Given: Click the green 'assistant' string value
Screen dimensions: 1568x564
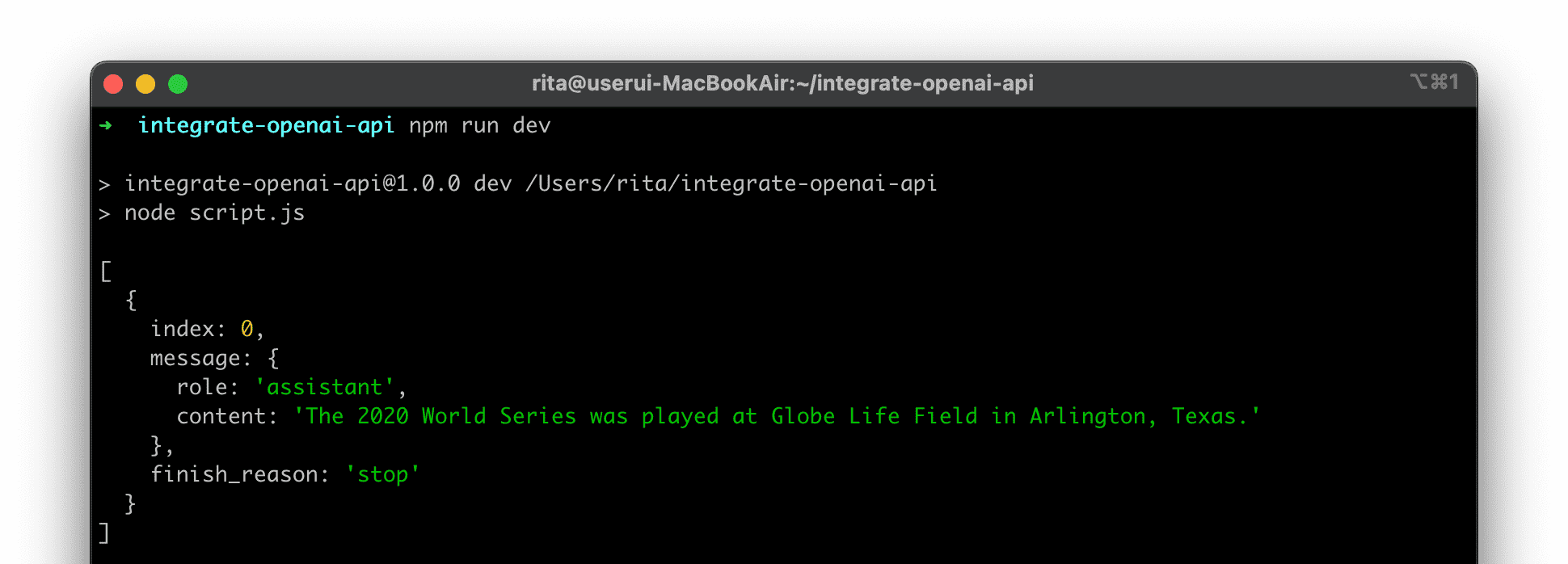Looking at the screenshot, I should point(325,387).
